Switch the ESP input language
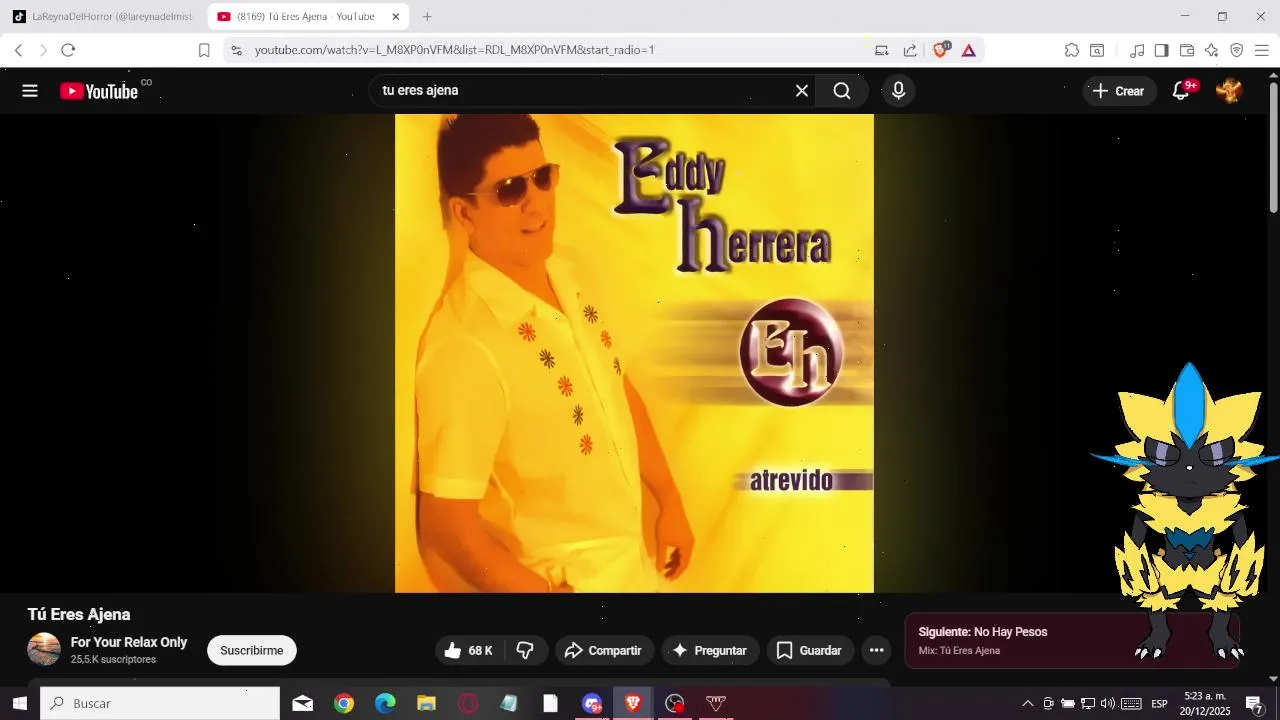Image resolution: width=1280 pixels, height=720 pixels. pyautogui.click(x=1160, y=704)
